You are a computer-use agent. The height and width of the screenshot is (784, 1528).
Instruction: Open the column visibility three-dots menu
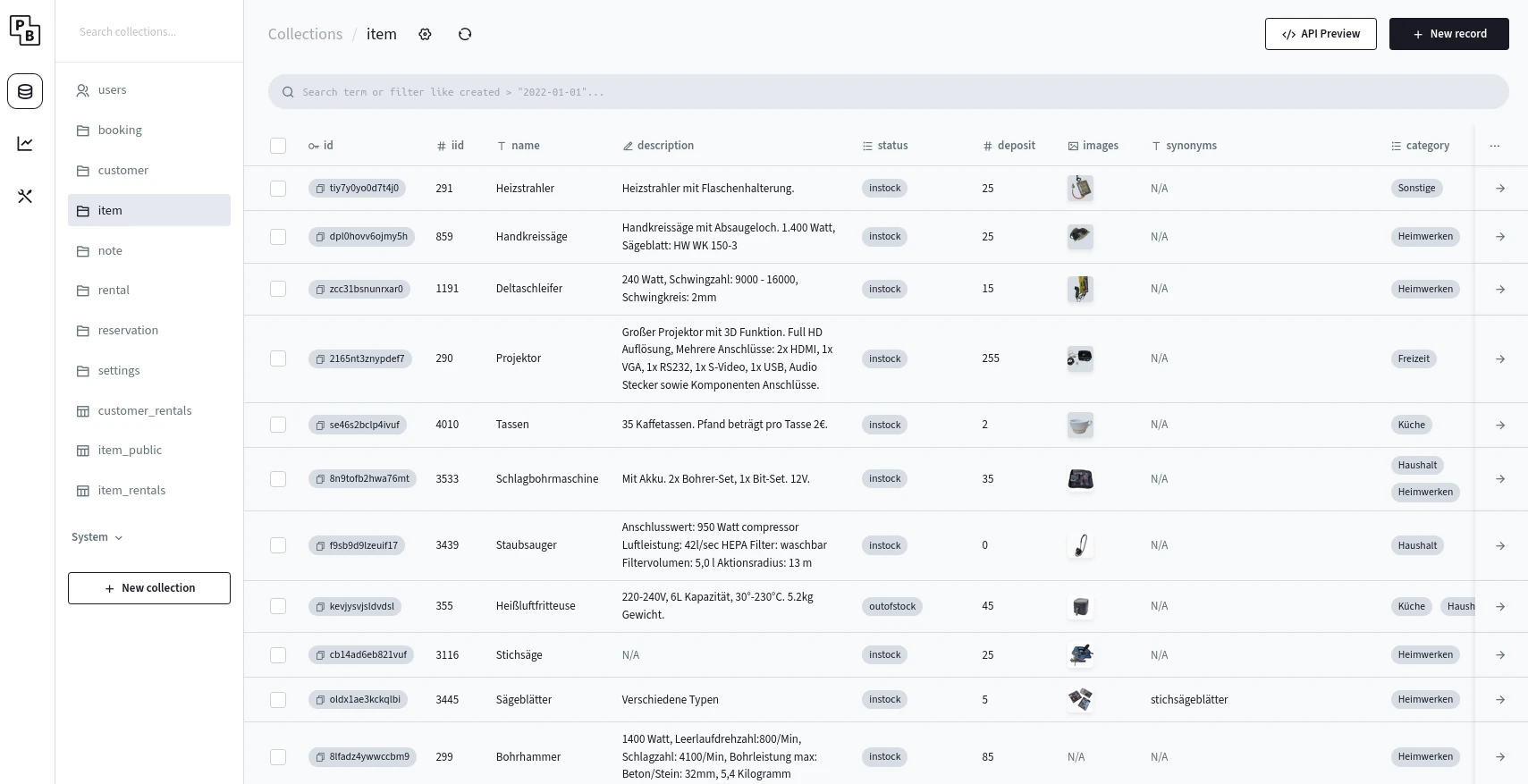coord(1494,146)
